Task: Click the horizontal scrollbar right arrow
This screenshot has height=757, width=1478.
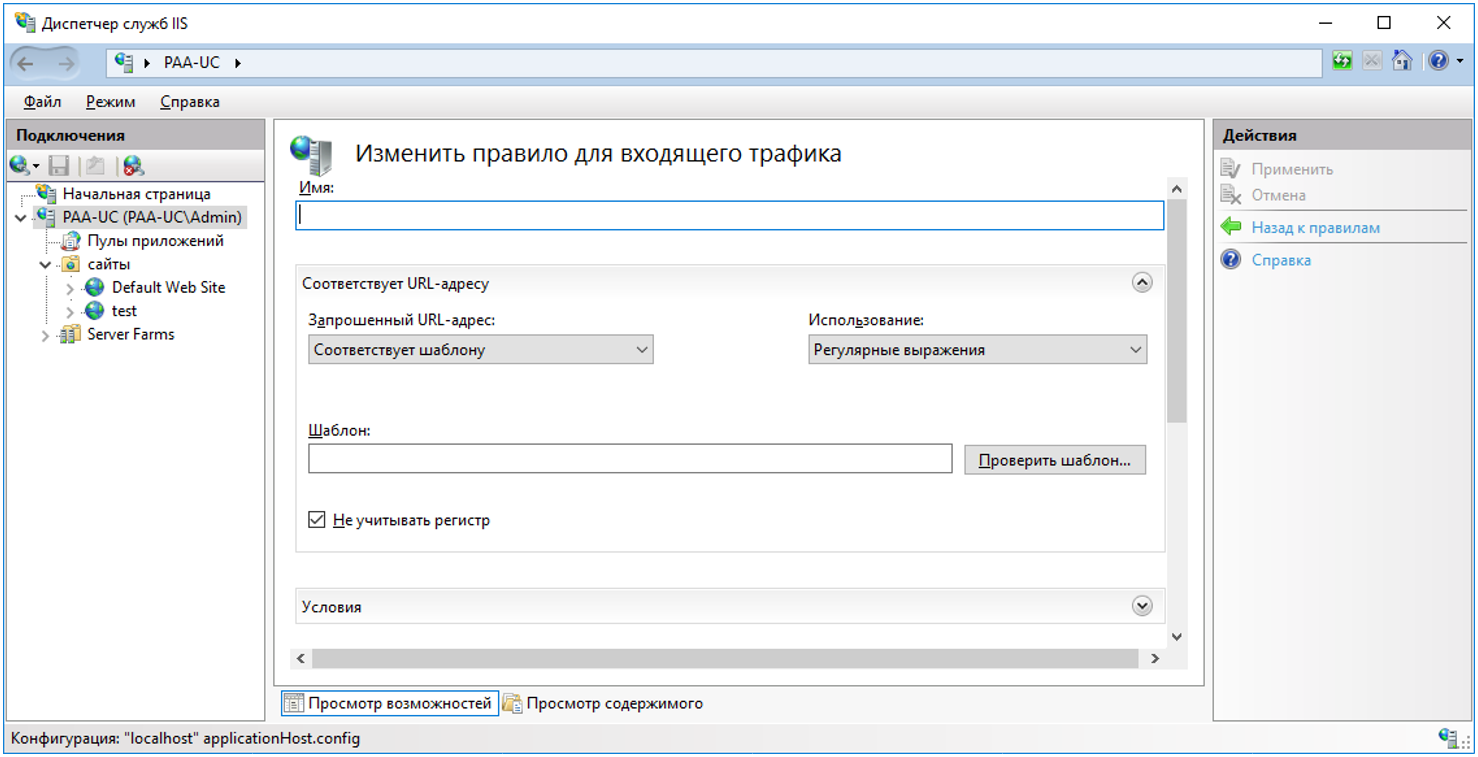Action: (x=1155, y=658)
